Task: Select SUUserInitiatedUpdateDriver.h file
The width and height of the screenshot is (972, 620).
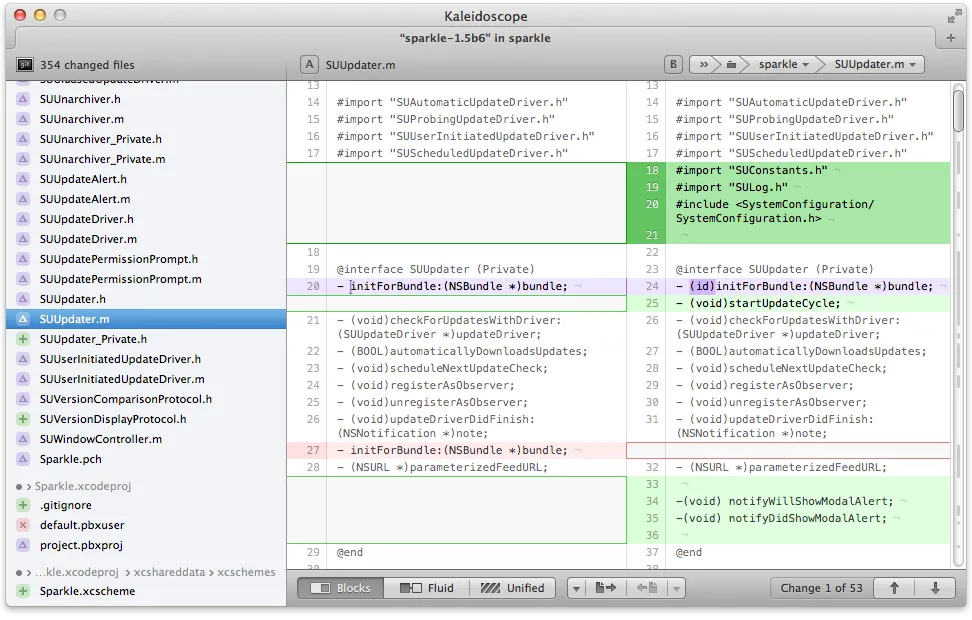Action: coord(146,359)
